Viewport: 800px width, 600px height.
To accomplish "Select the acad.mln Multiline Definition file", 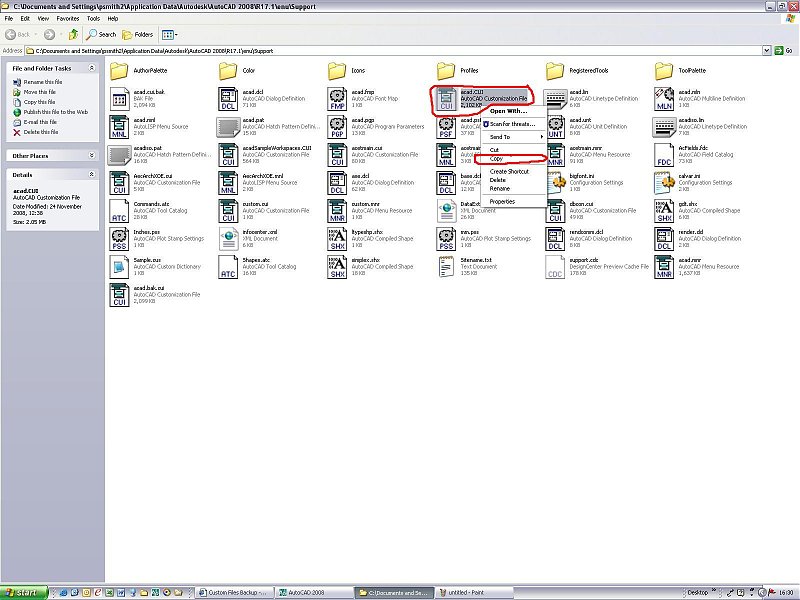I will tap(700, 98).
